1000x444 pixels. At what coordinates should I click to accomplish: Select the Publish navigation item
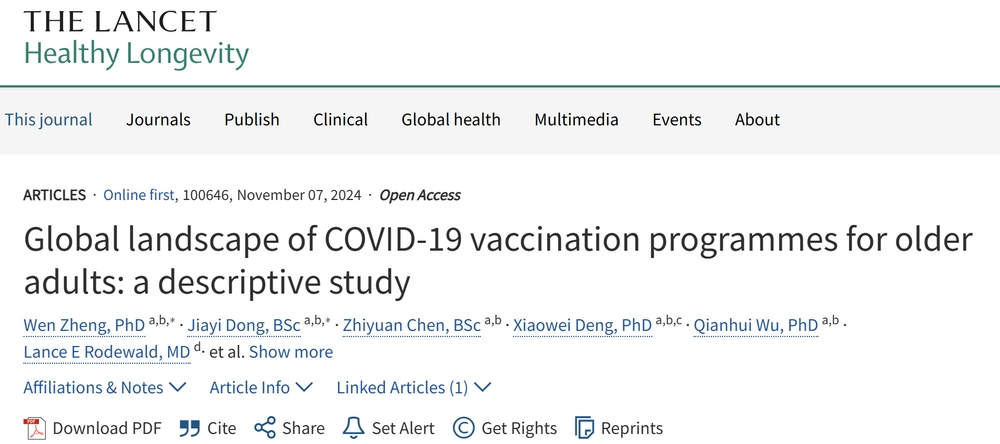(x=252, y=120)
